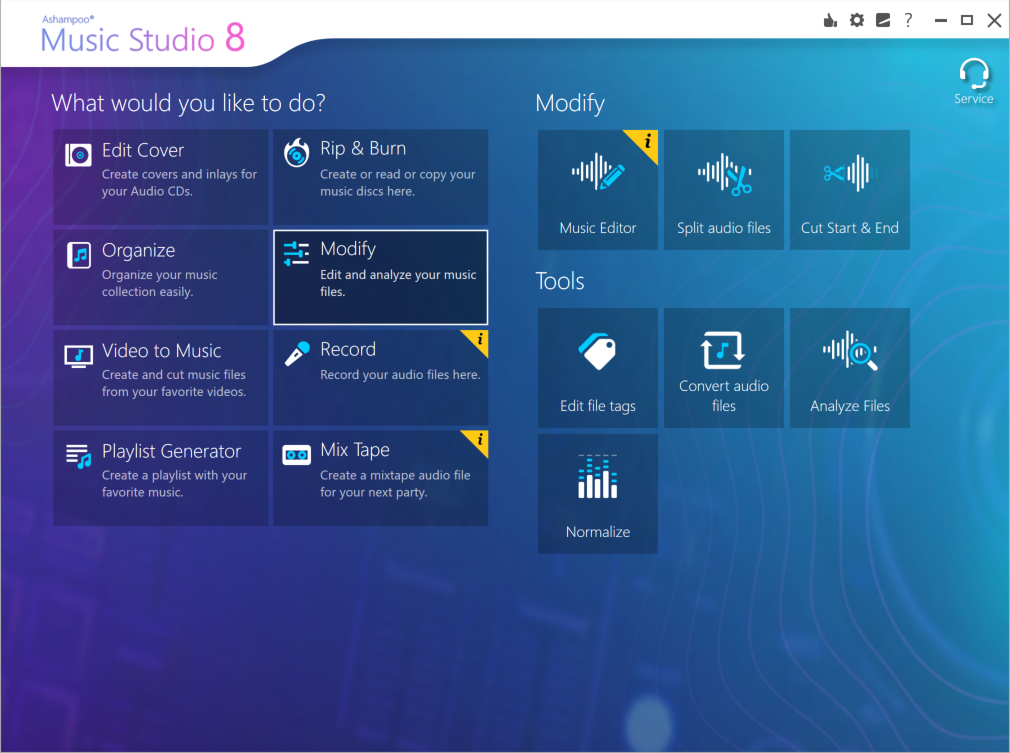
Task: Open the Organize feature
Action: [160, 277]
